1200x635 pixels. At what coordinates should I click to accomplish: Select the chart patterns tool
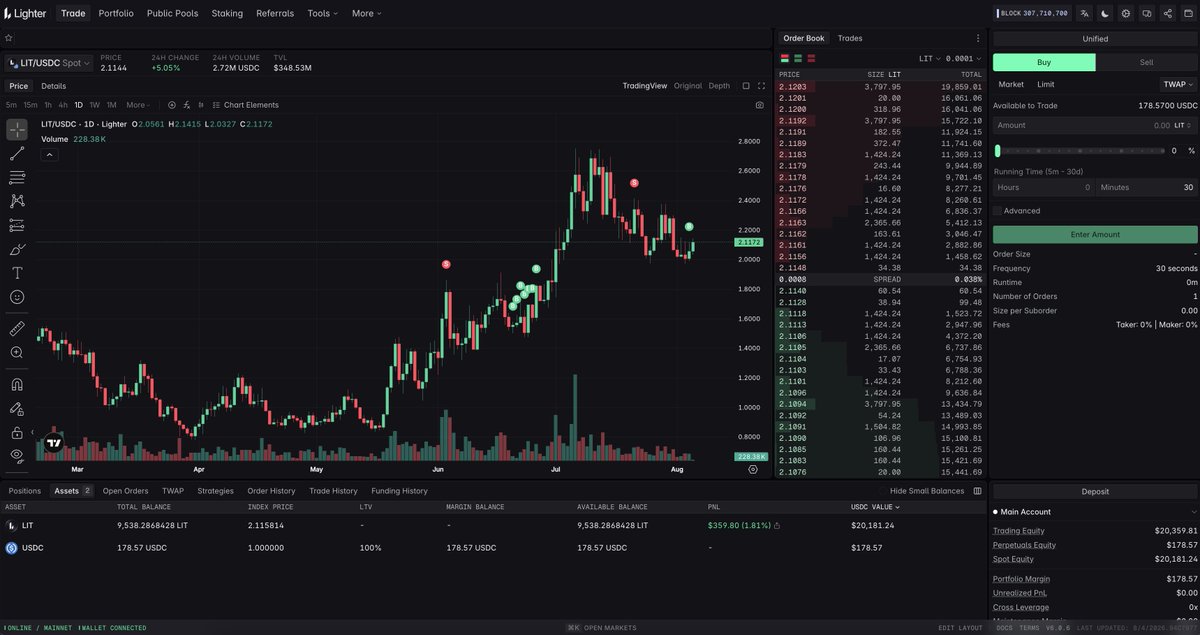17,201
